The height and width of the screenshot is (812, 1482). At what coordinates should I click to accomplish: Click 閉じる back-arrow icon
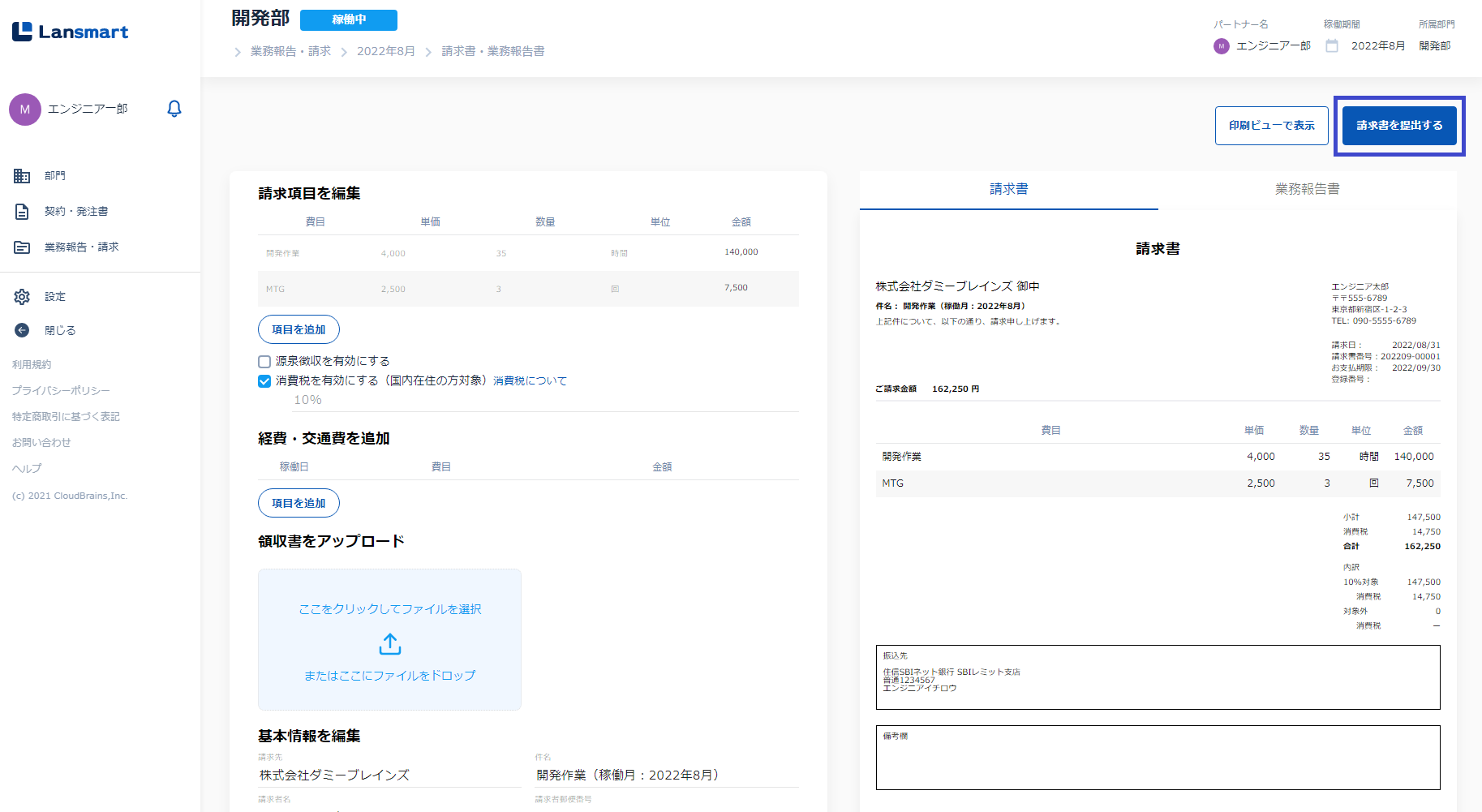[22, 331]
